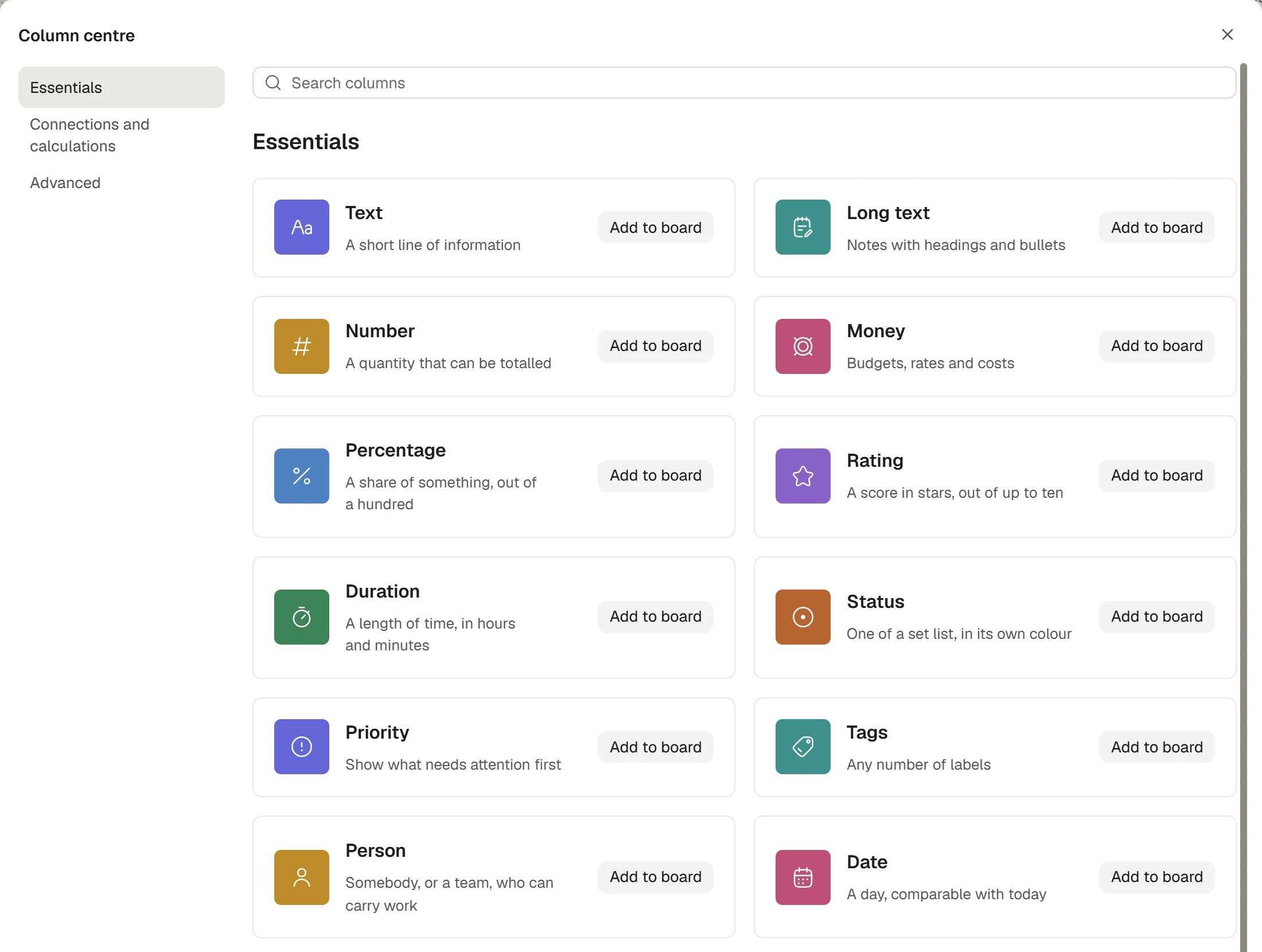
Task: Click 'Budgets, rates and costs' description
Action: (930, 363)
